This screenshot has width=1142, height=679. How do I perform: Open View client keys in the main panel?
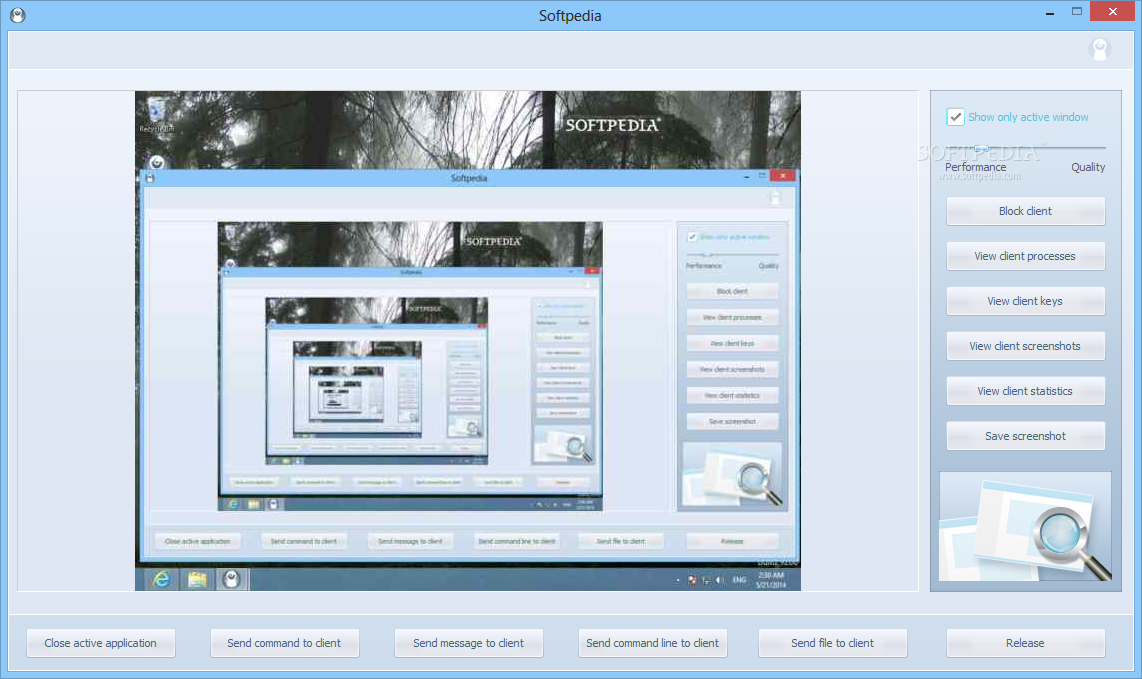coord(1025,301)
